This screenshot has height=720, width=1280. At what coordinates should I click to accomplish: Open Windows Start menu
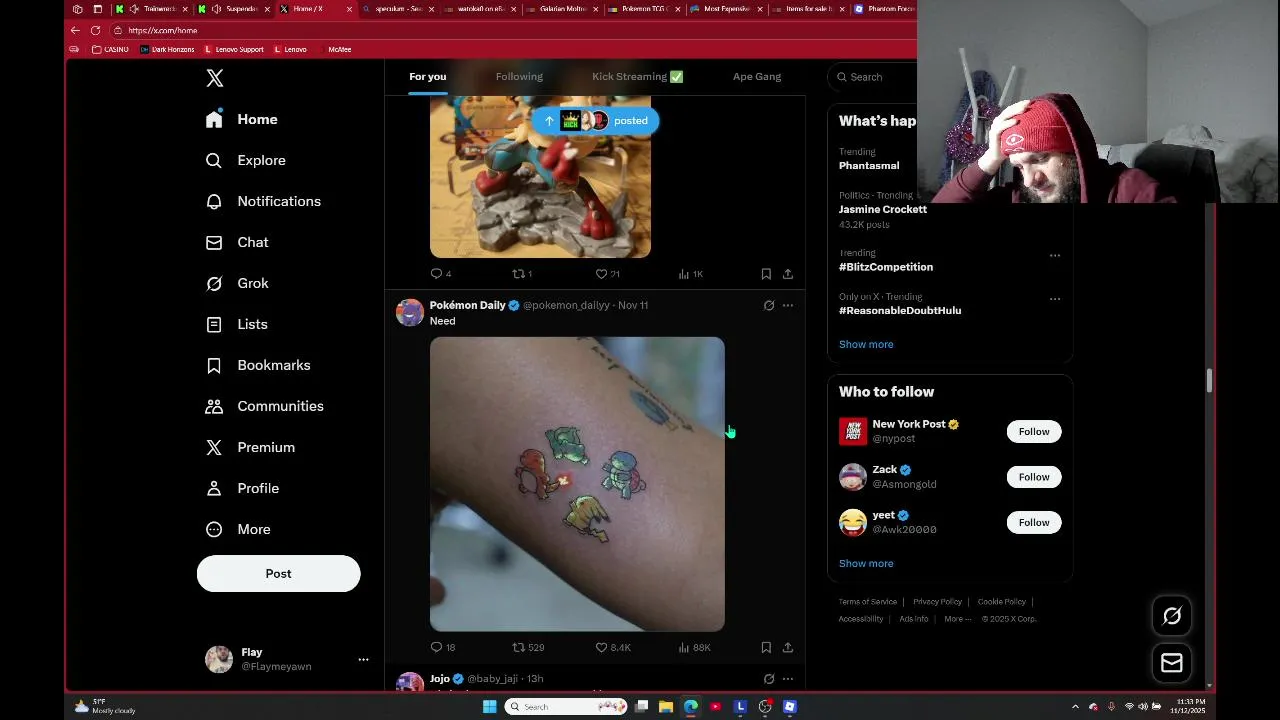pyautogui.click(x=489, y=707)
